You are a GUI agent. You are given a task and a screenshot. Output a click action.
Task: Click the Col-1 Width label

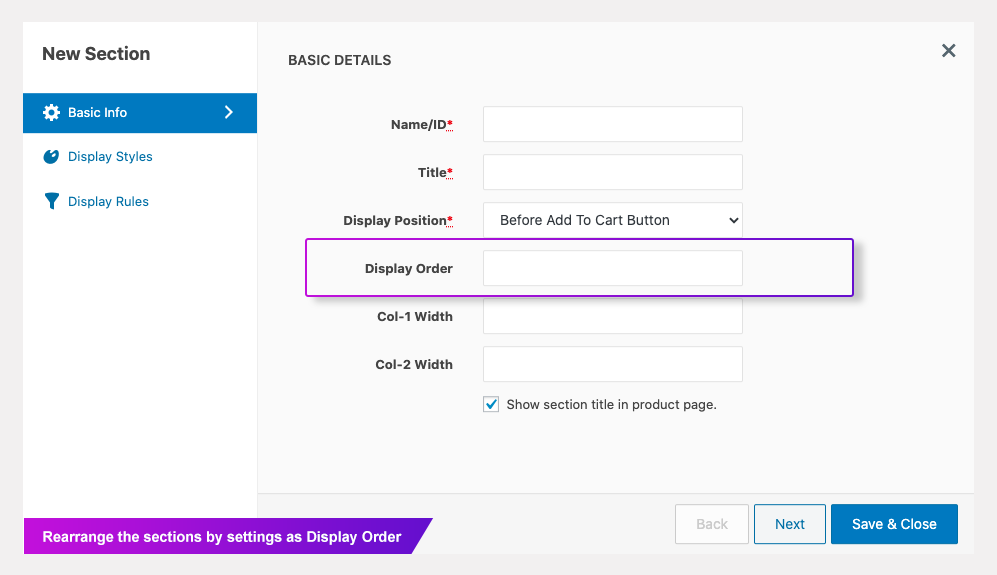click(415, 317)
